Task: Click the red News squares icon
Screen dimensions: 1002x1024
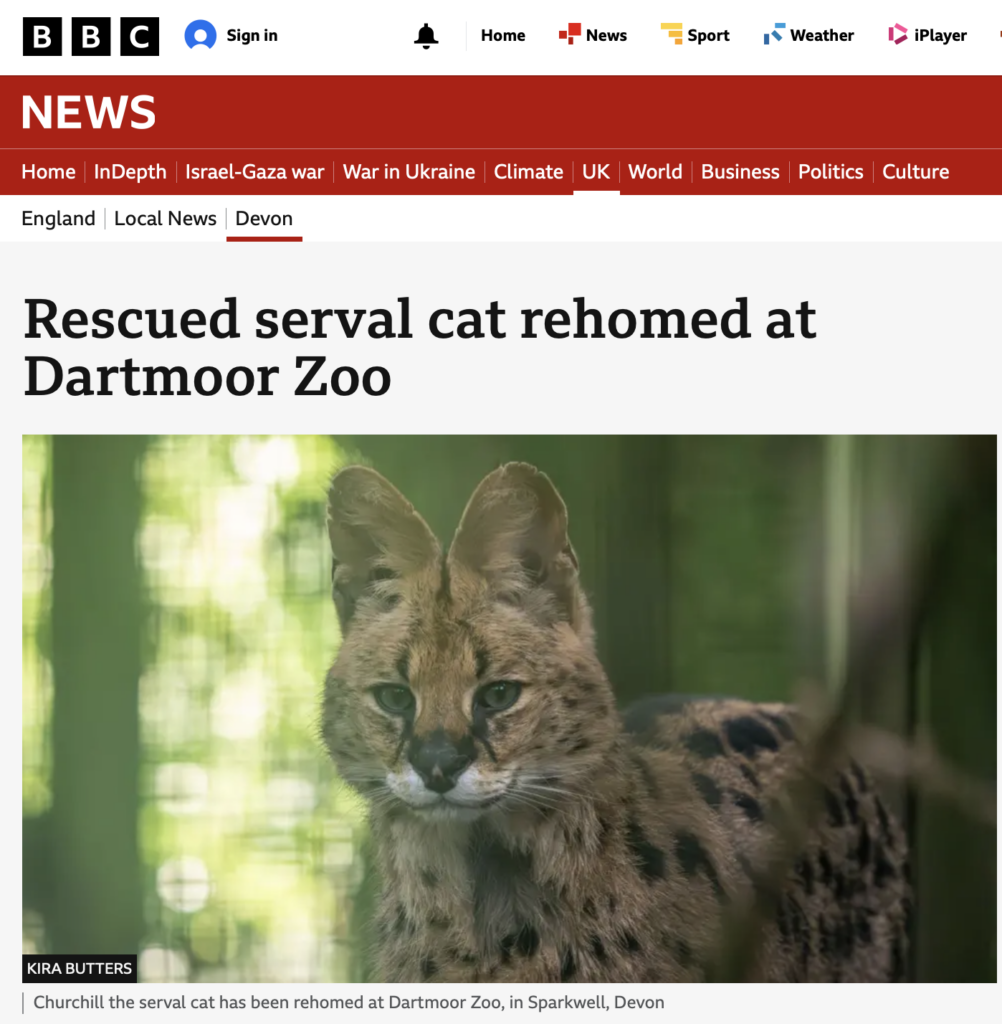Action: [x=570, y=34]
